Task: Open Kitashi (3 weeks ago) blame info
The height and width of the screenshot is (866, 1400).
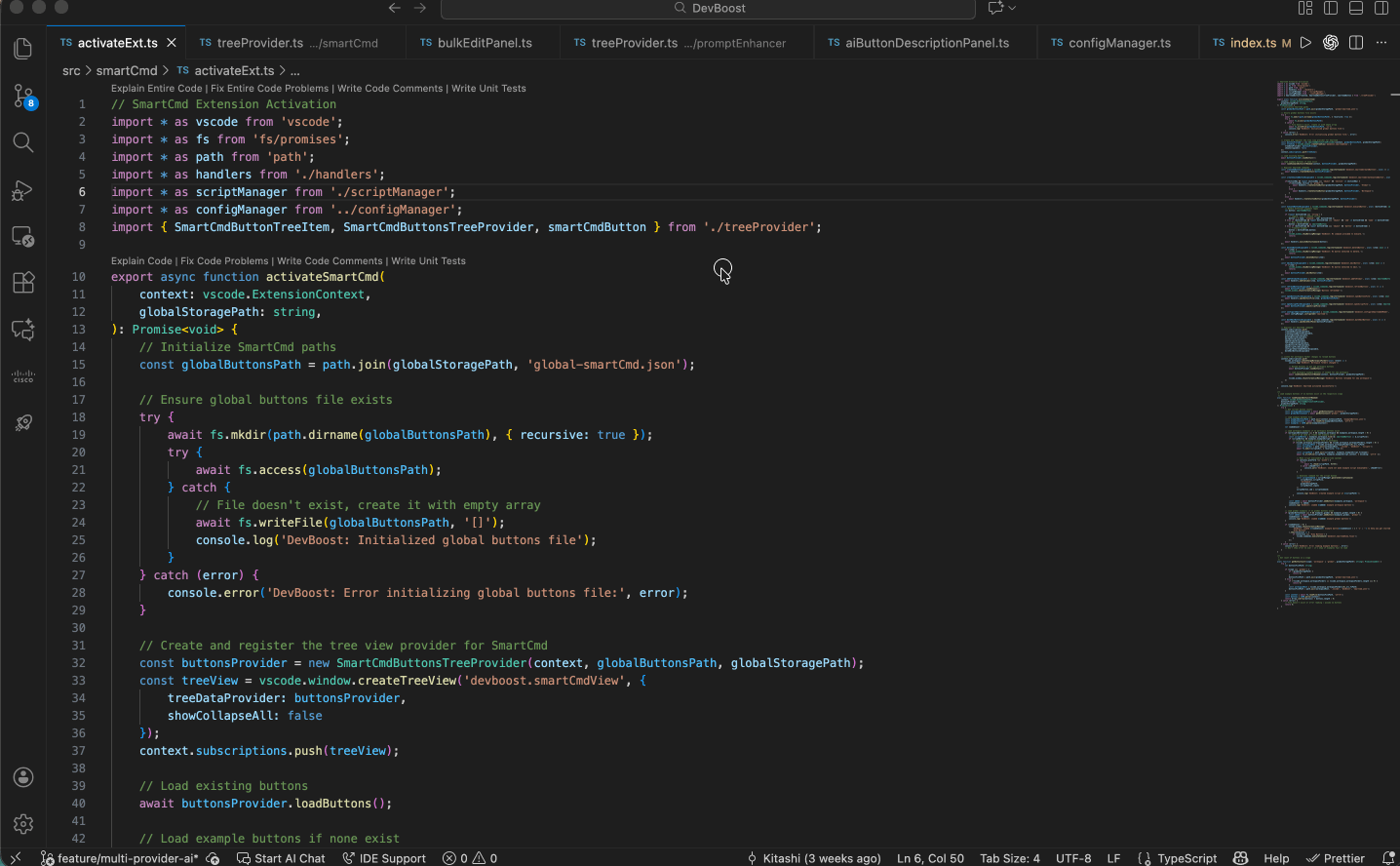Action: point(813,858)
